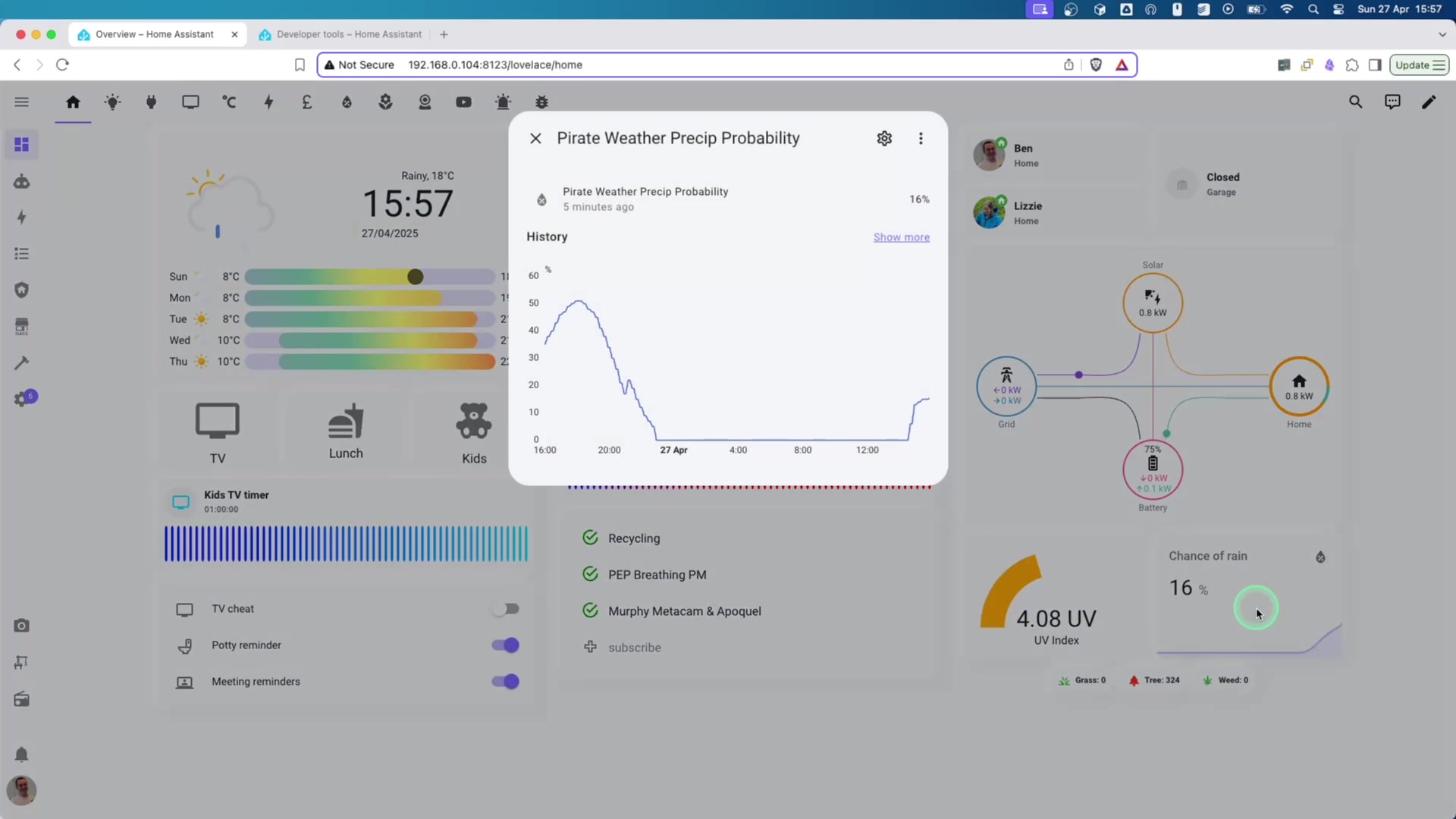This screenshot has height=819, width=1456.
Task: Toggle the TV cheat switch on
Action: pos(506,608)
